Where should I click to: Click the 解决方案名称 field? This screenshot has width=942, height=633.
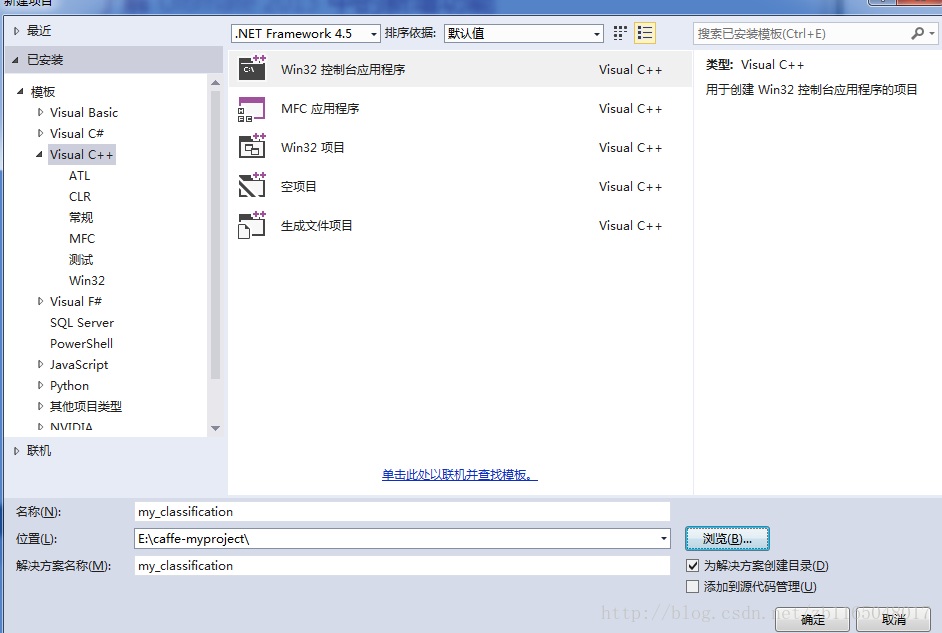click(402, 566)
